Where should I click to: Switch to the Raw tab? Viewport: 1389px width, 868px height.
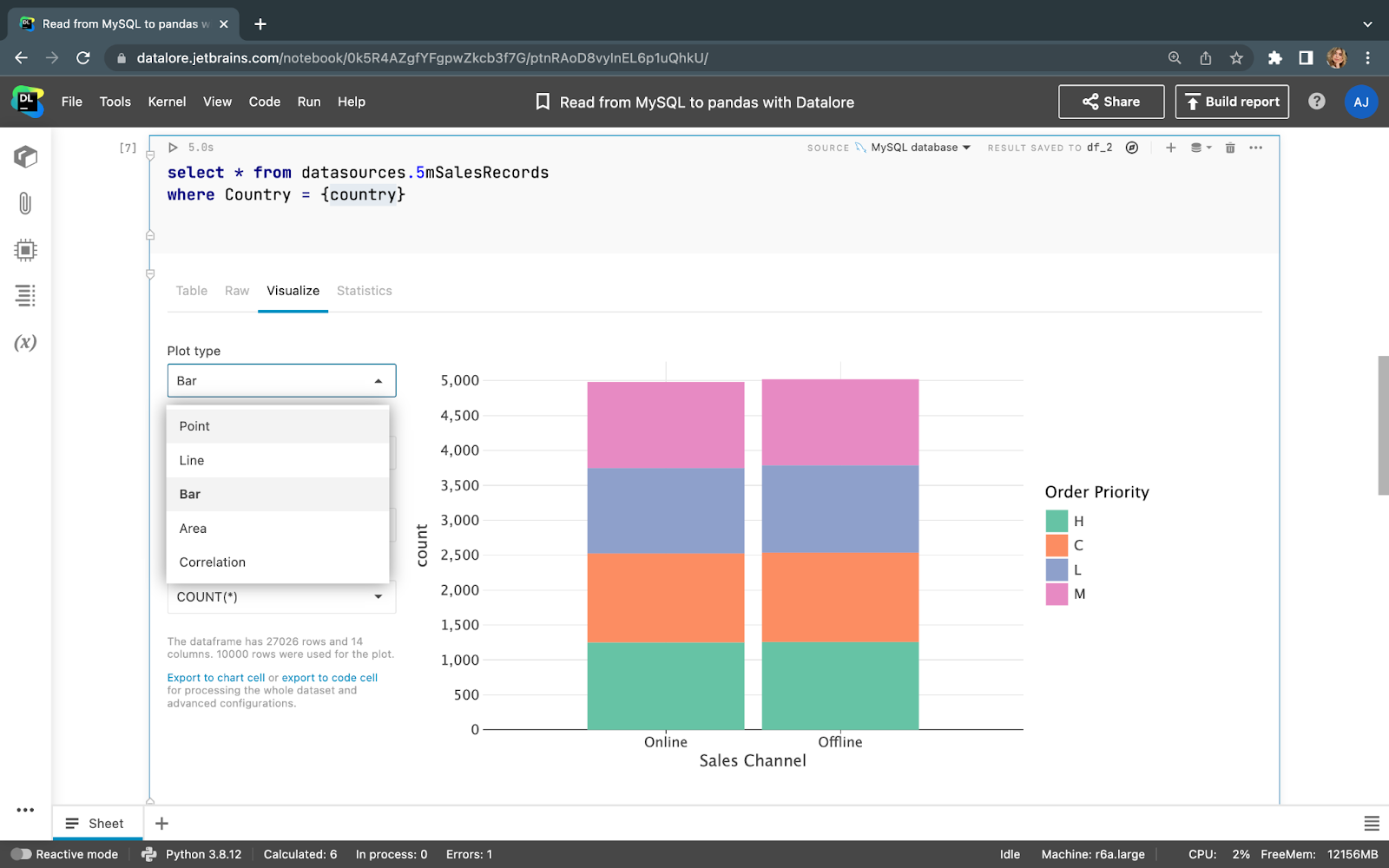[237, 291]
